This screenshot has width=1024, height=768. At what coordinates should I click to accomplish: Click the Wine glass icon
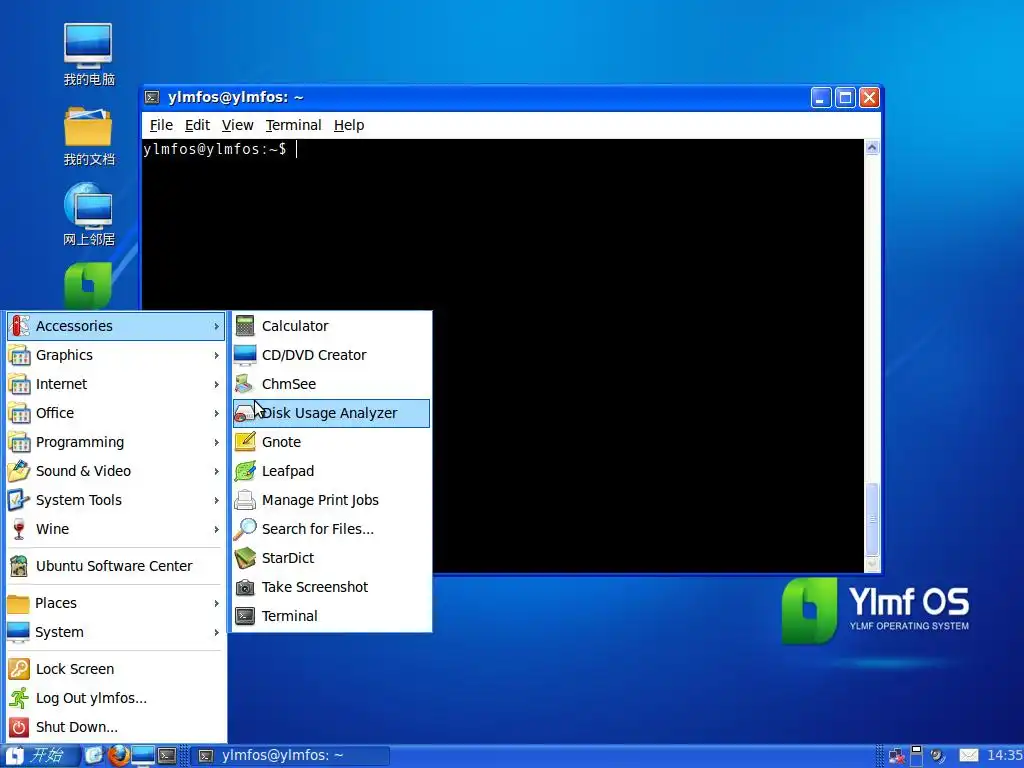coord(19,529)
